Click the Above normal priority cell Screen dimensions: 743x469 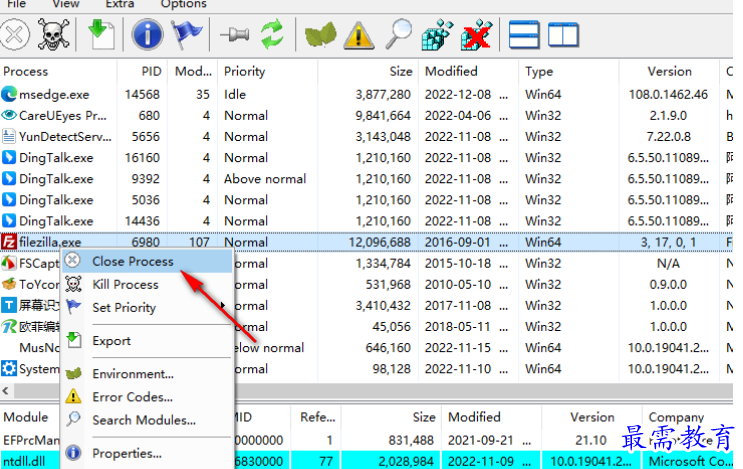pos(265,179)
